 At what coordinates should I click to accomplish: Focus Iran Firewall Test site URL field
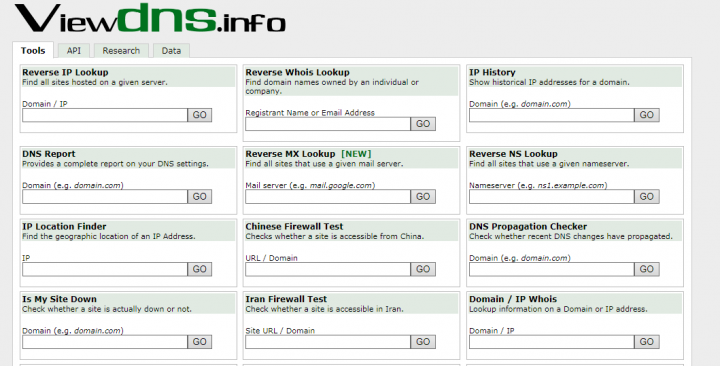point(328,342)
